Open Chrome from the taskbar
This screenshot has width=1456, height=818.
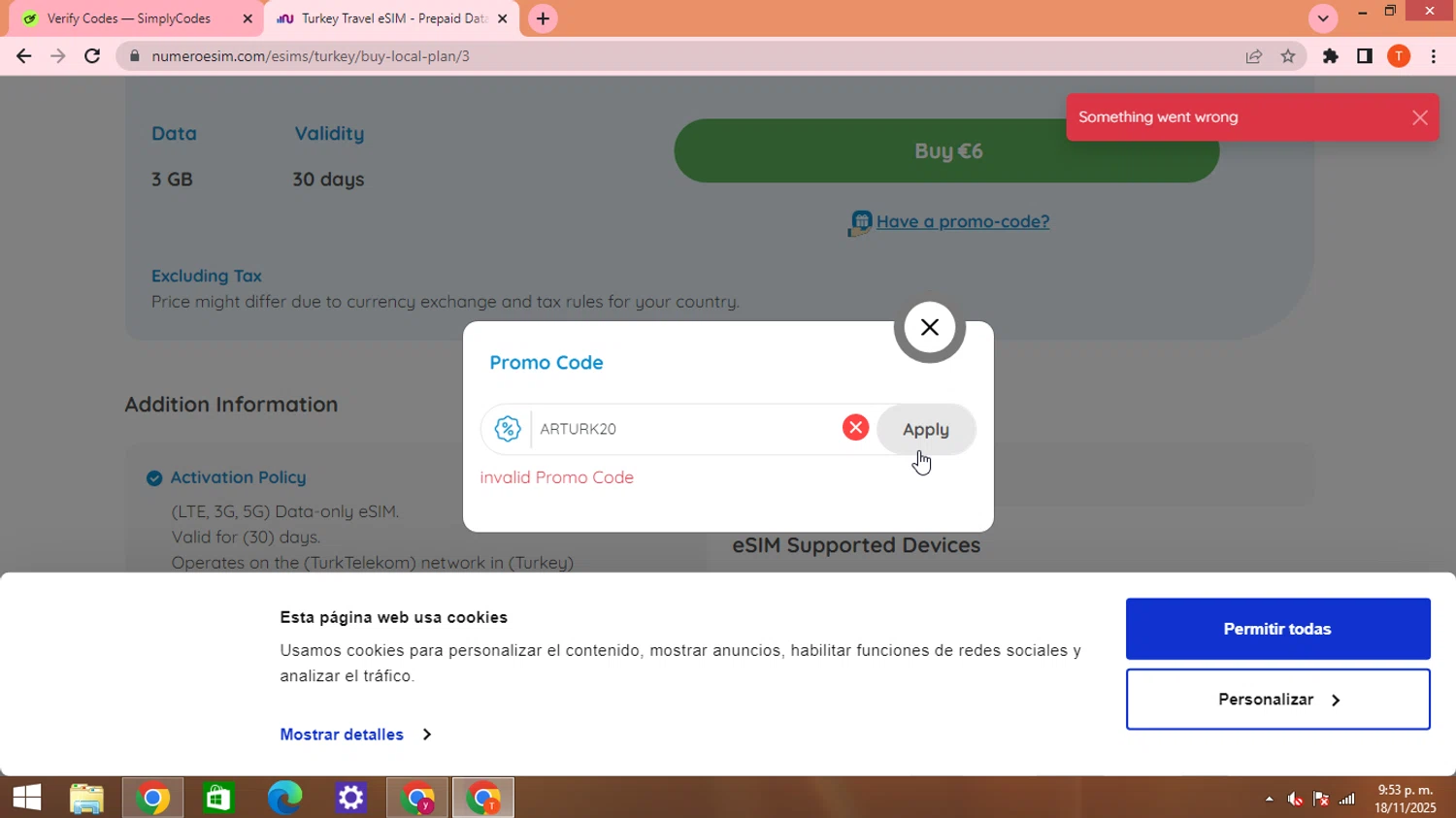tap(152, 798)
